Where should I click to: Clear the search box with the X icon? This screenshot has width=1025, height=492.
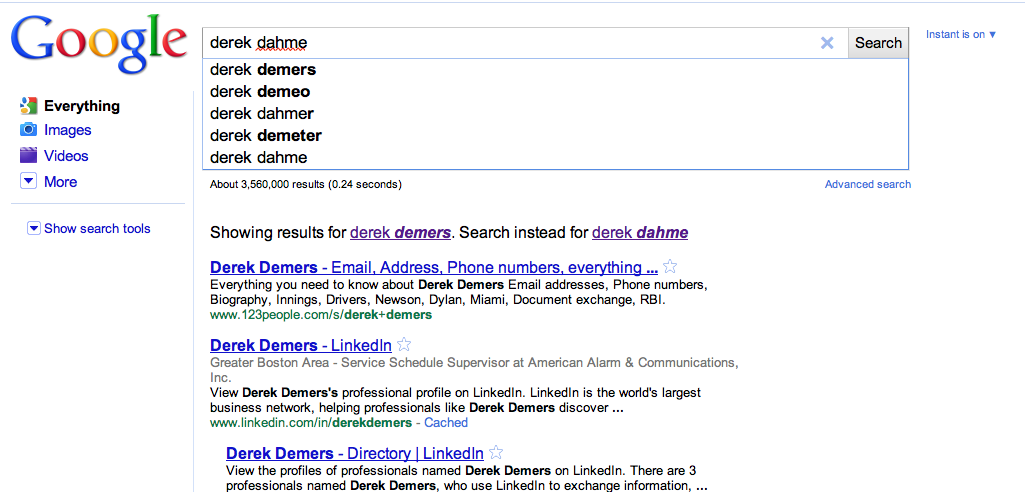coord(827,43)
